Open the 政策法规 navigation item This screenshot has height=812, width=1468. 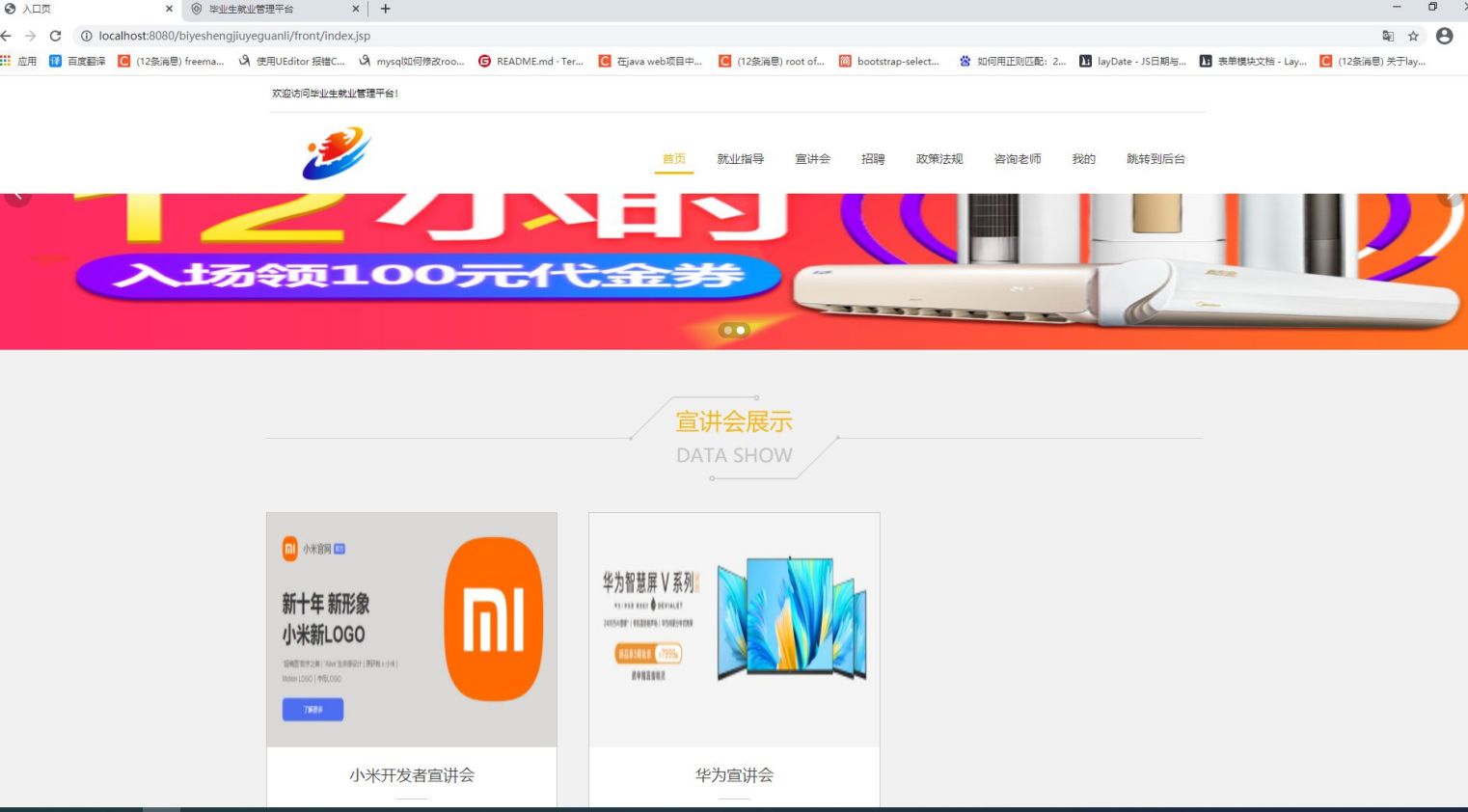pos(939,159)
